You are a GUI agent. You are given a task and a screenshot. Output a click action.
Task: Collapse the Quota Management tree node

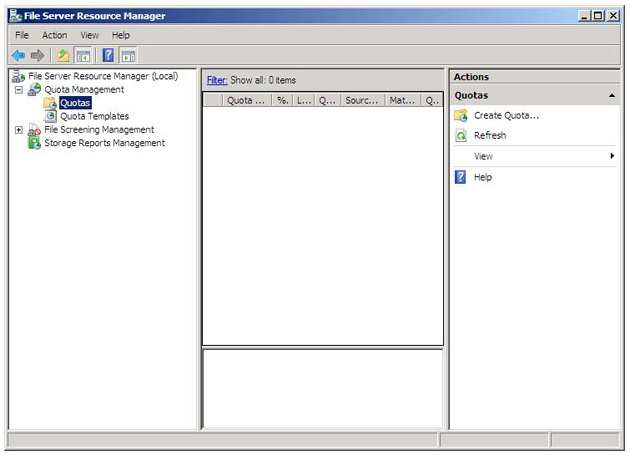(19, 89)
